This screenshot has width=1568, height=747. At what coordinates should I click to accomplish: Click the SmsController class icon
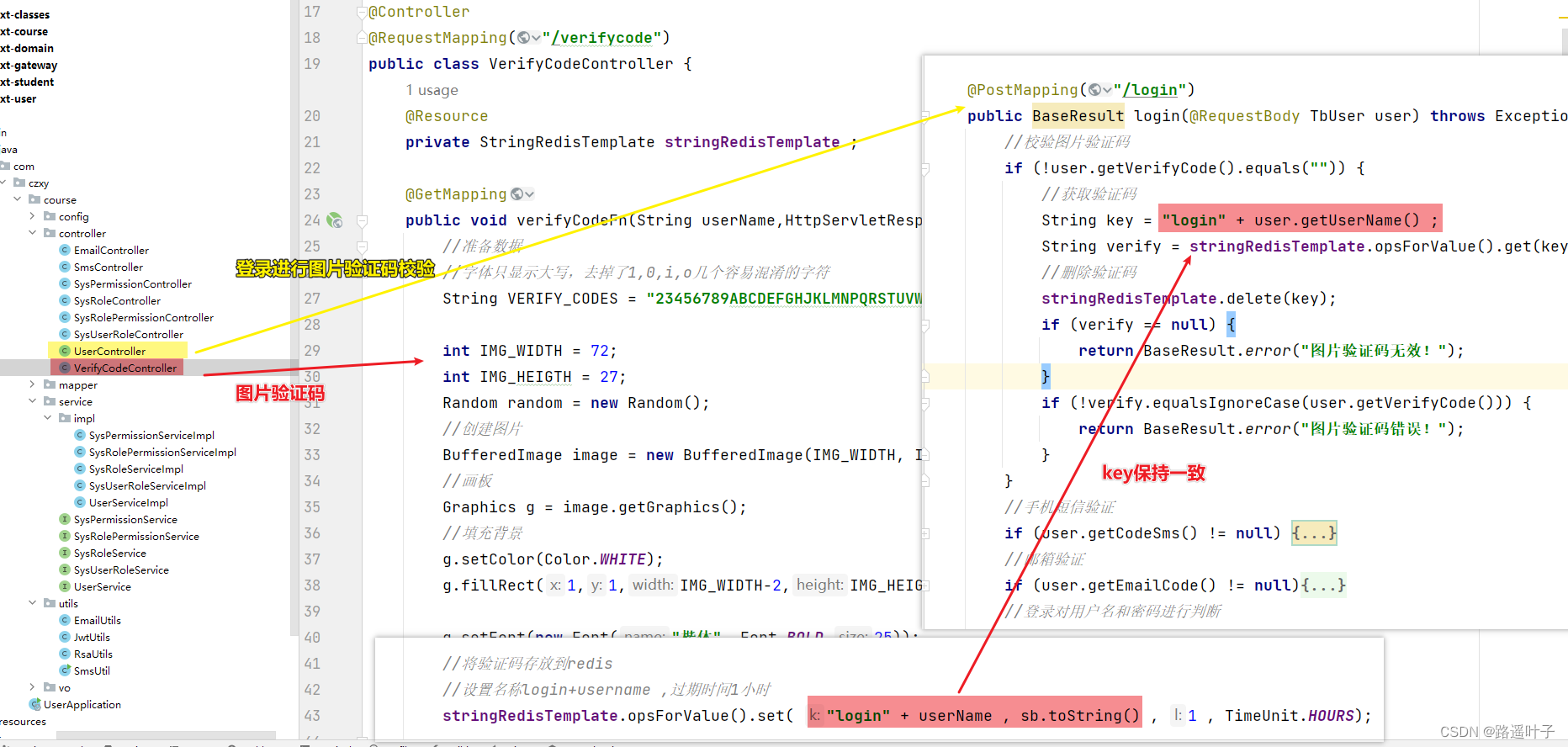coord(65,267)
